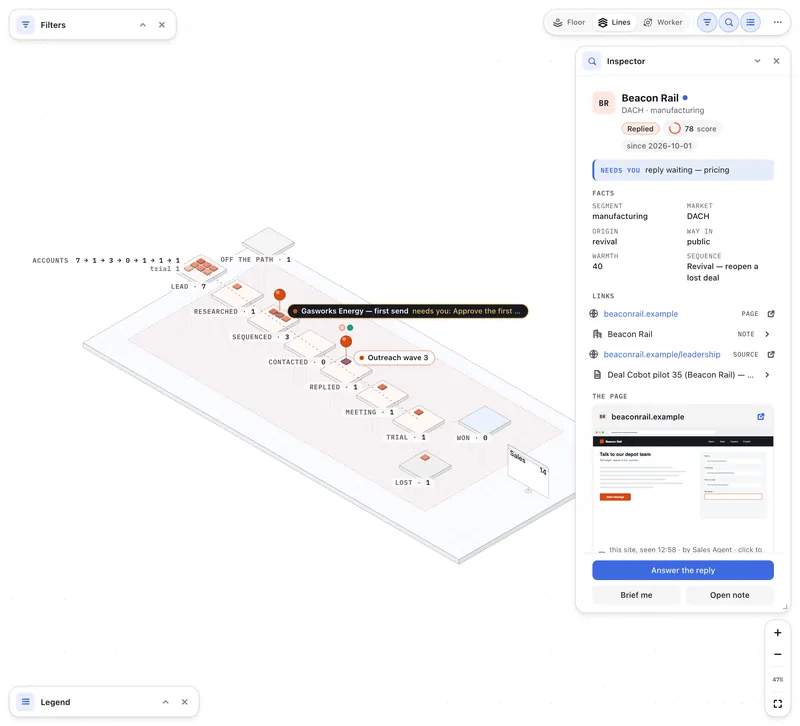Click globe icon beside leadership source link
800x726 pixels.
[x=593, y=355]
